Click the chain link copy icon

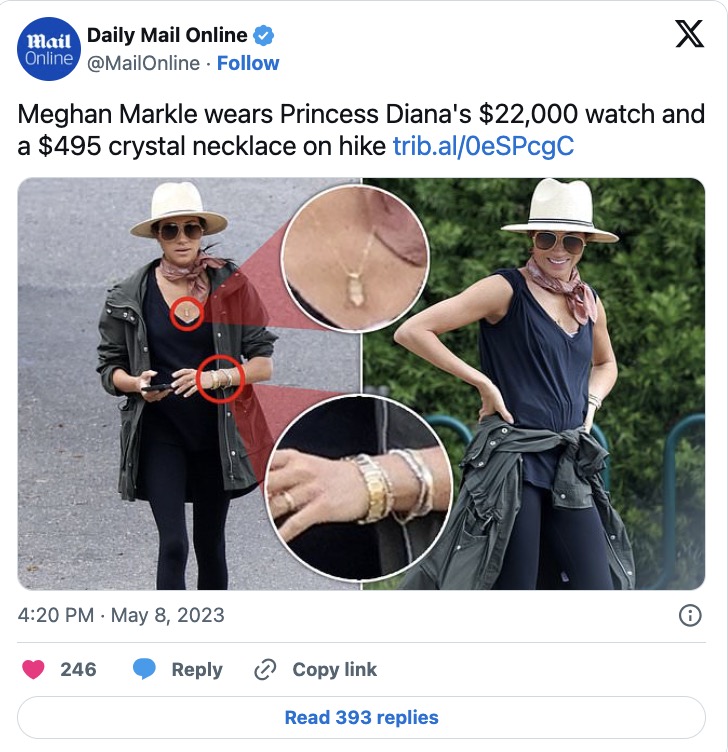(x=265, y=670)
